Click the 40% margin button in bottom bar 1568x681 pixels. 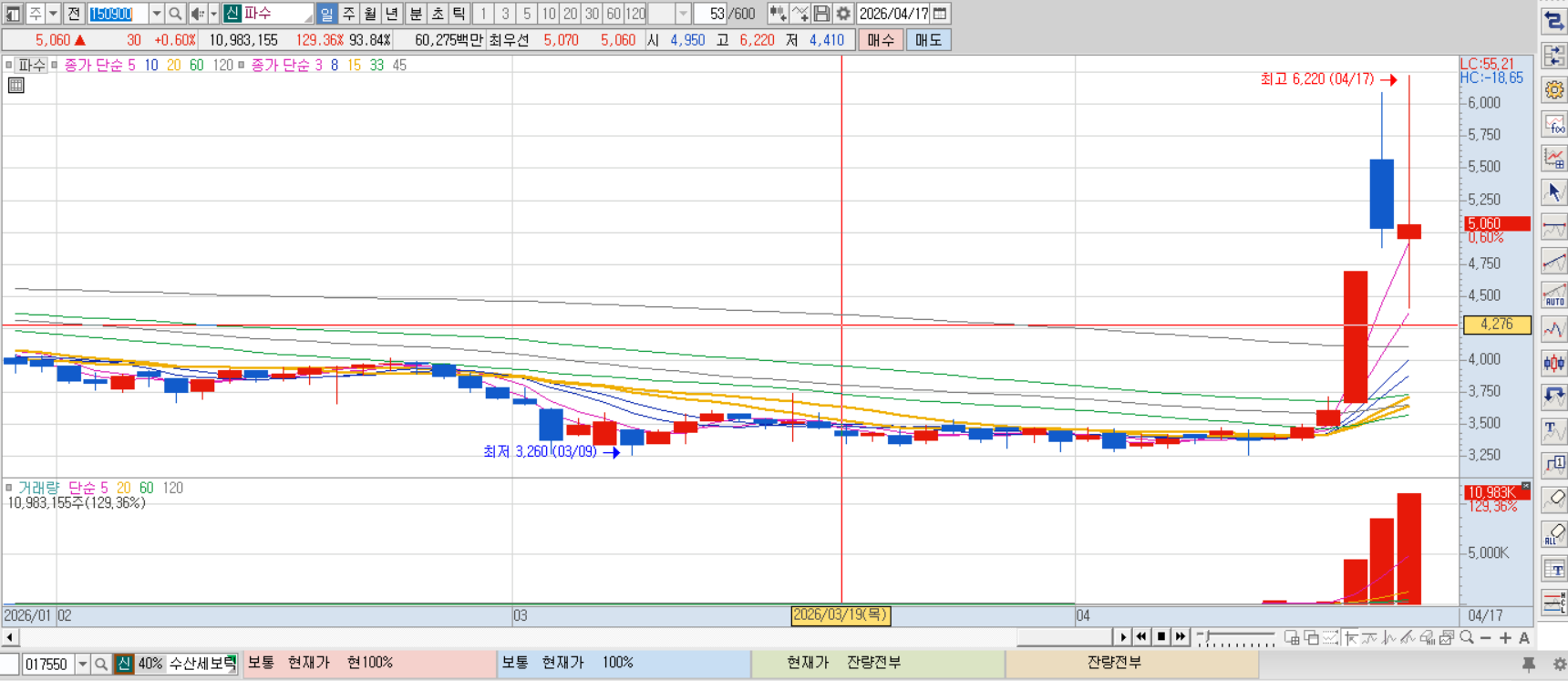point(150,664)
